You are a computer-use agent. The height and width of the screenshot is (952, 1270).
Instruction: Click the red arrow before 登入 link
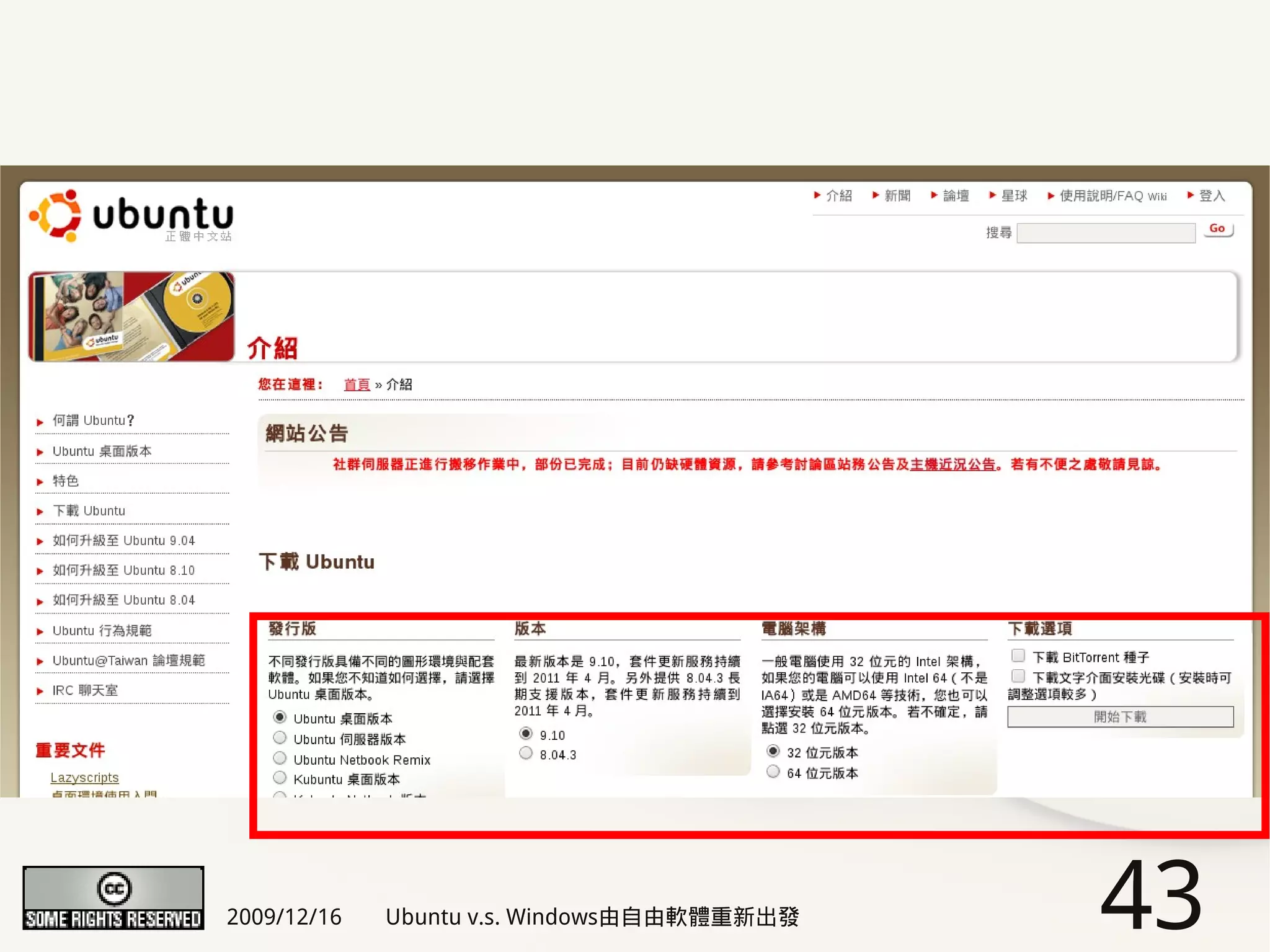pos(1191,195)
